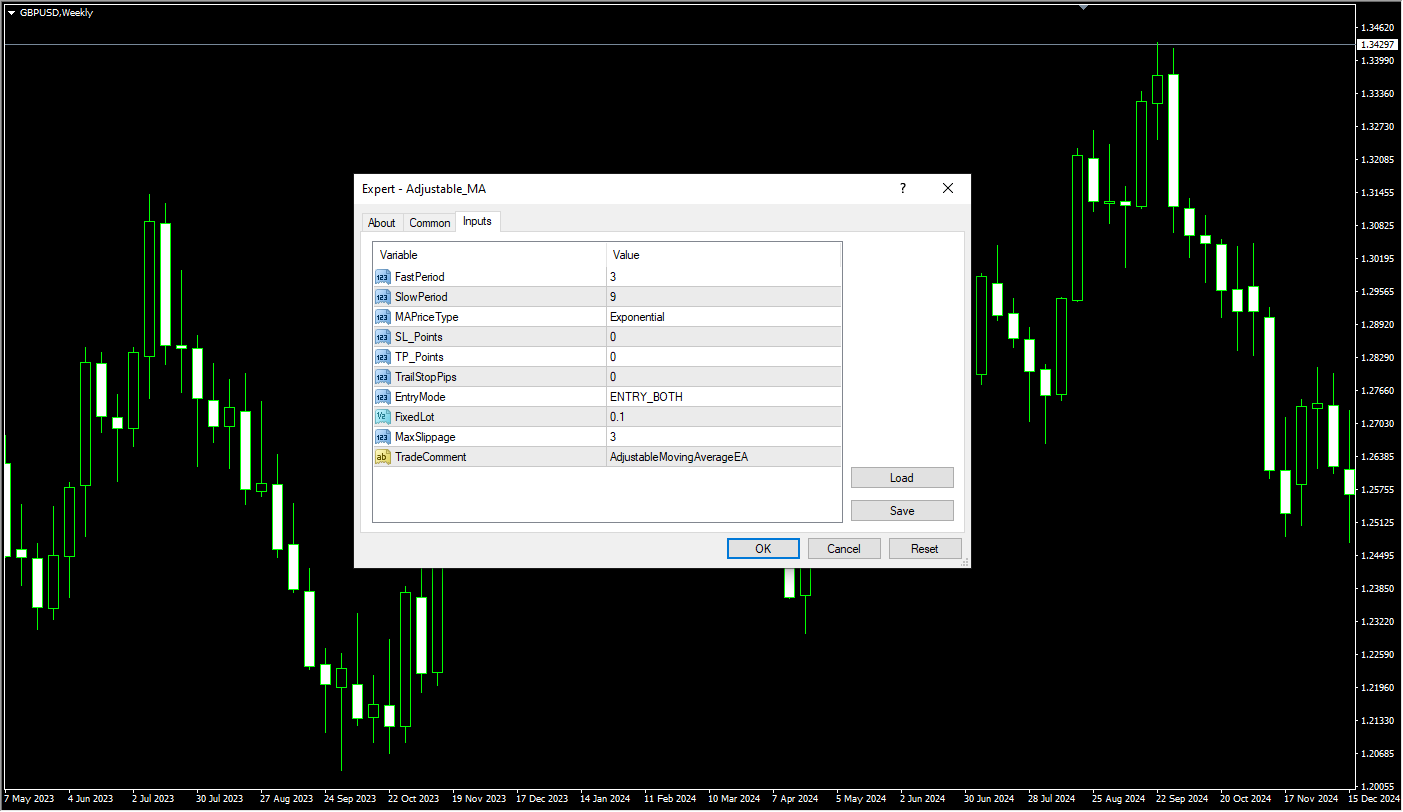Save the input settings

(x=901, y=511)
